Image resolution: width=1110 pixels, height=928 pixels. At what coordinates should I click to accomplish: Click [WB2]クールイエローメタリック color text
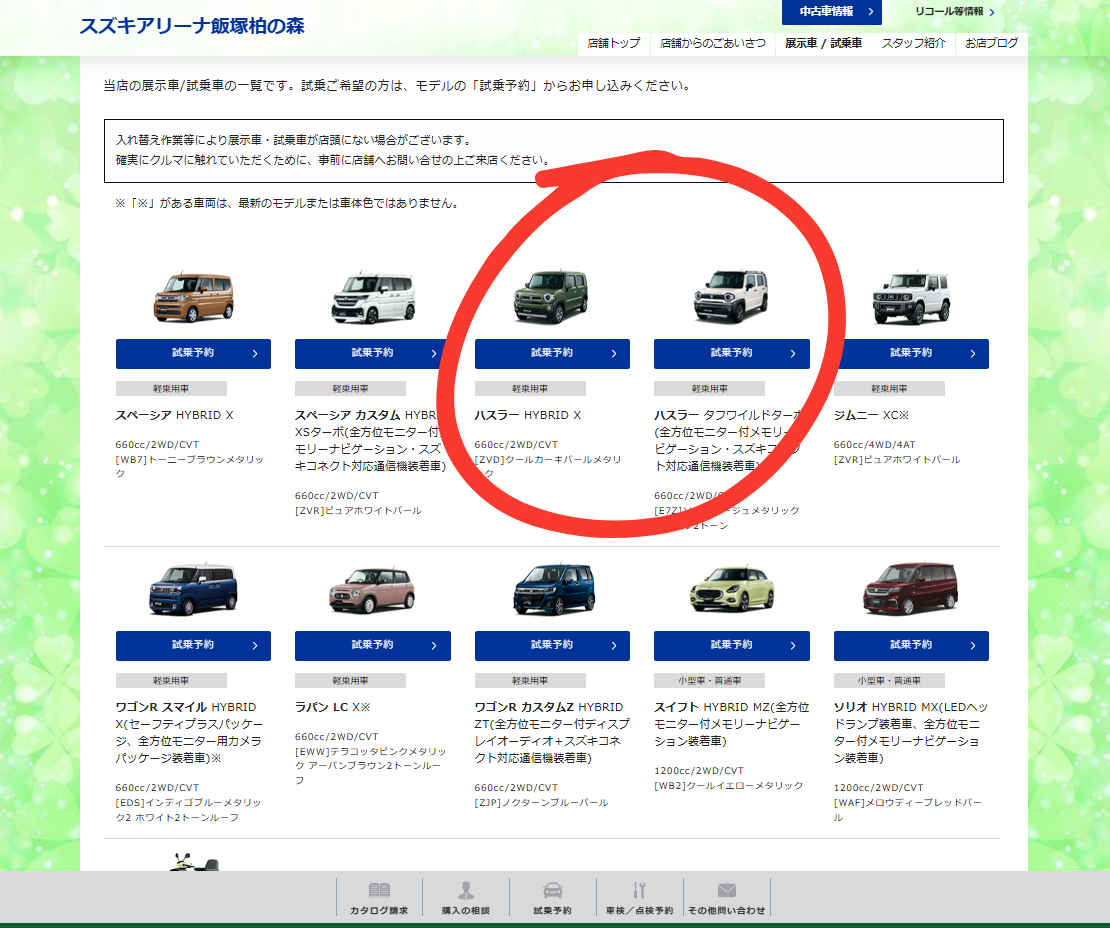coord(728,786)
